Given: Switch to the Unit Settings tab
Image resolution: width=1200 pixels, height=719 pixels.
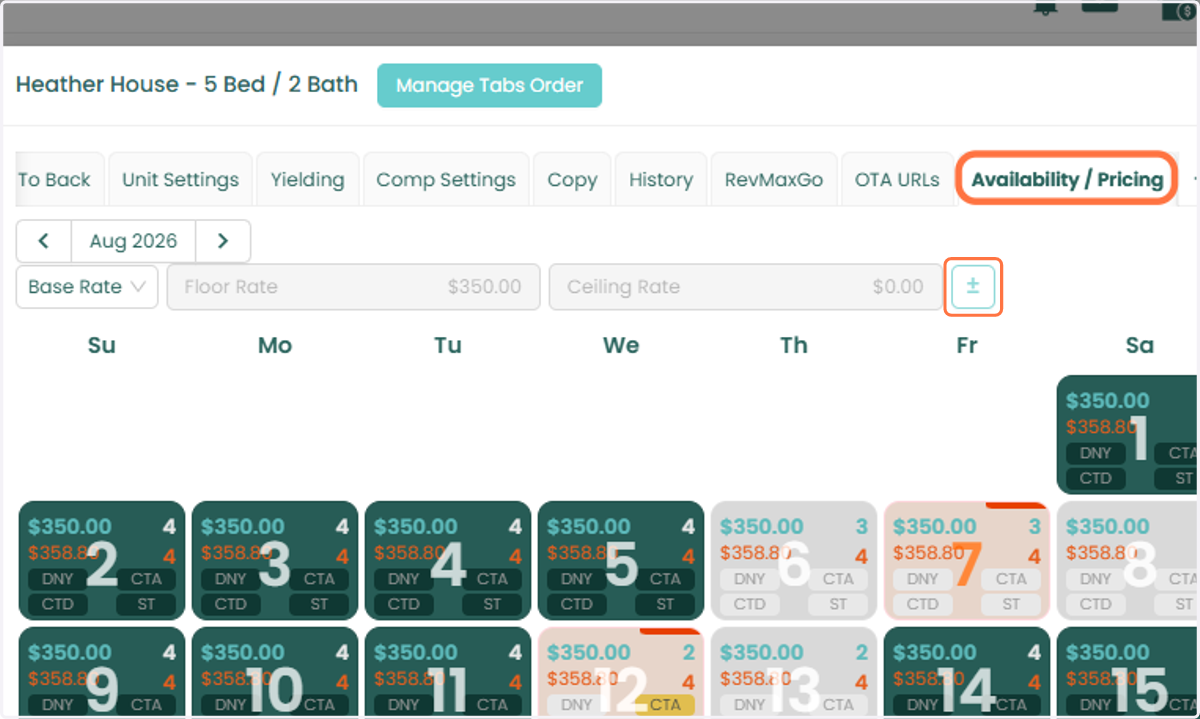Looking at the screenshot, I should 180,180.
